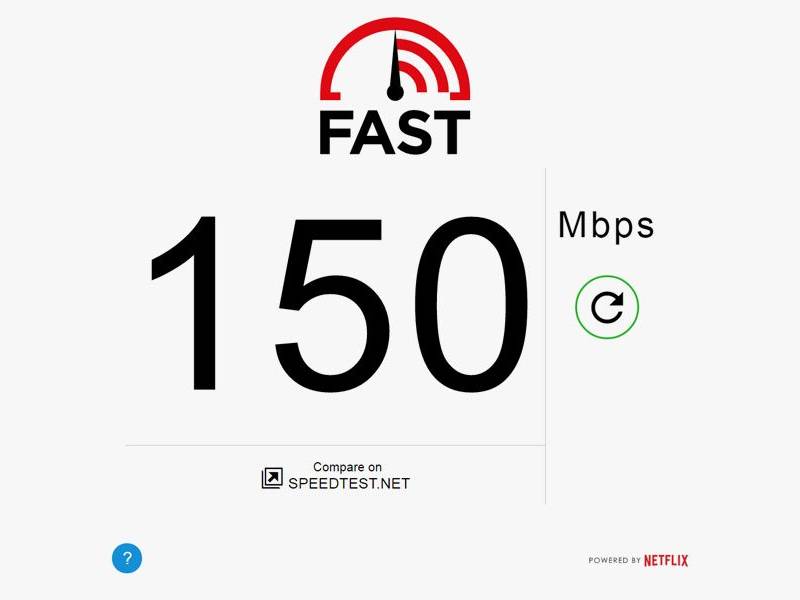Click the 'POWERED BY' label
This screenshot has width=800, height=600.
point(614,560)
